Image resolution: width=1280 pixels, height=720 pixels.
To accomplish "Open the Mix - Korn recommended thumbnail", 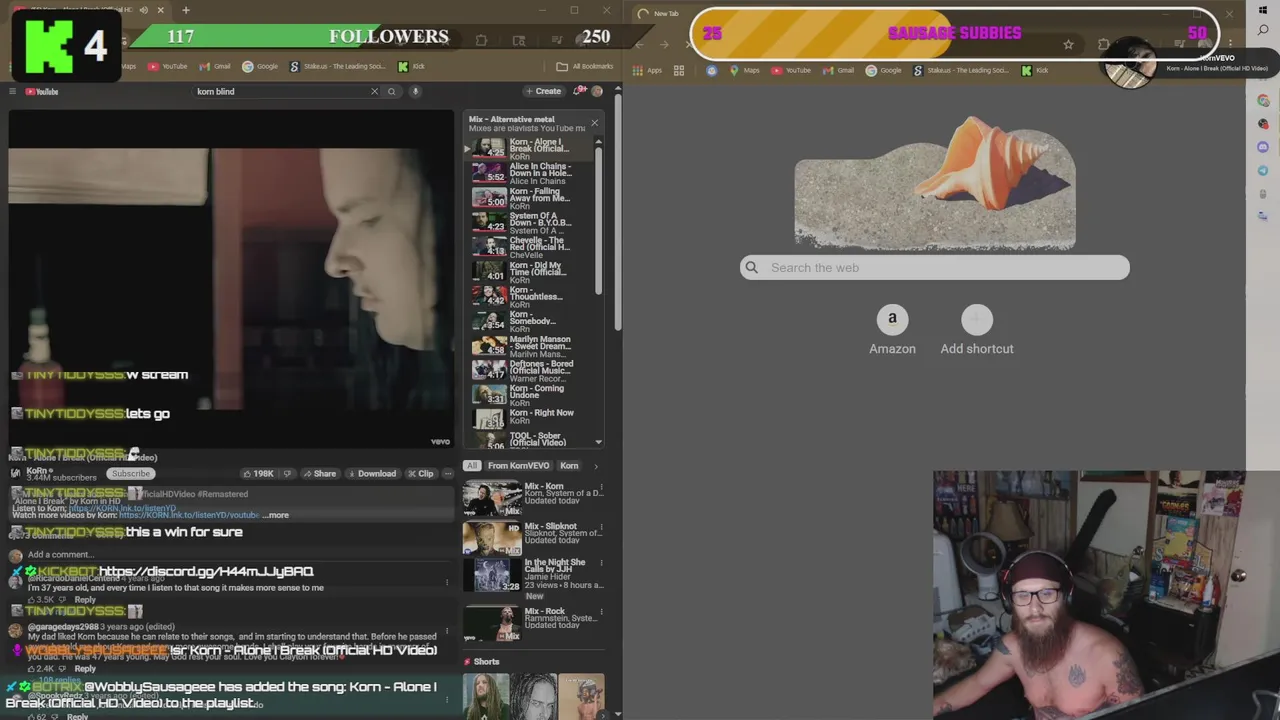I will [492, 499].
